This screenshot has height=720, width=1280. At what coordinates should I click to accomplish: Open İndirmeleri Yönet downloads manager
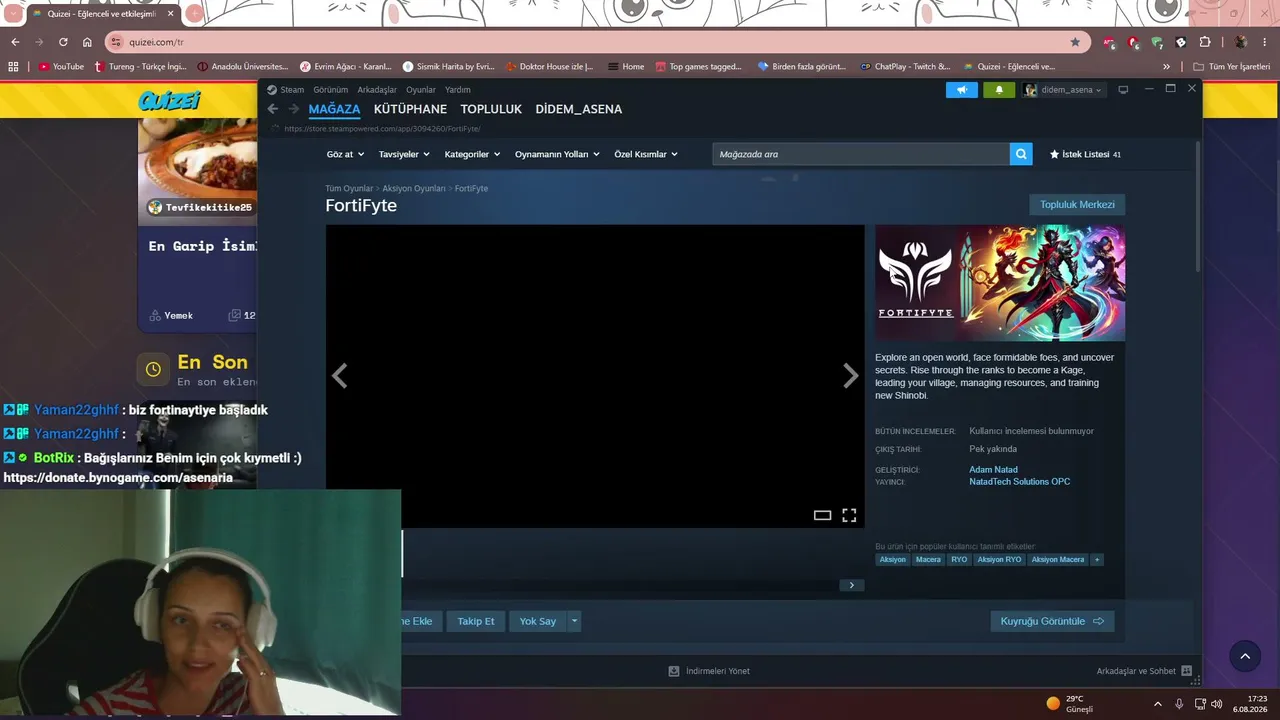tap(709, 671)
